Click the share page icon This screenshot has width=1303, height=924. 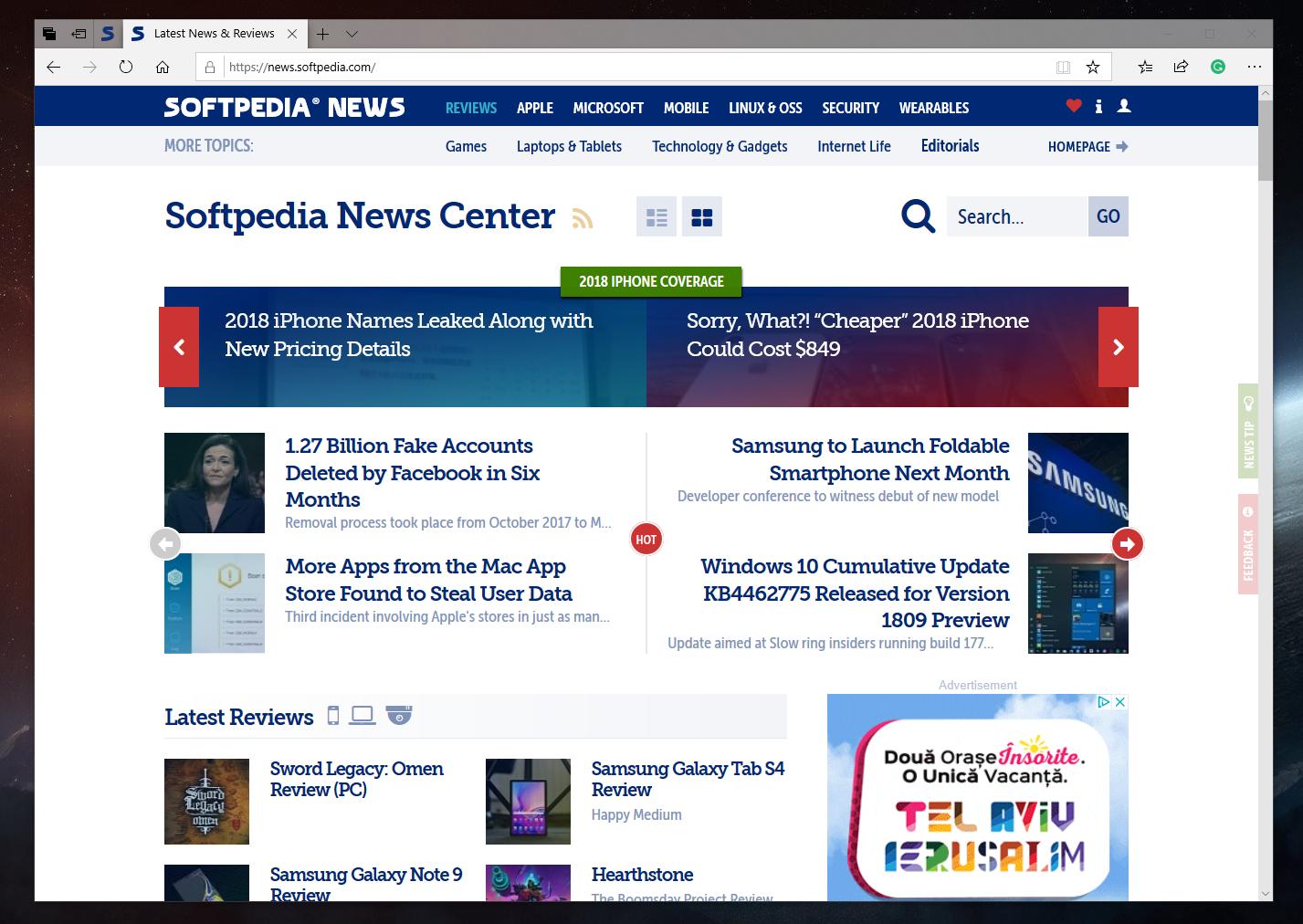click(x=1181, y=67)
